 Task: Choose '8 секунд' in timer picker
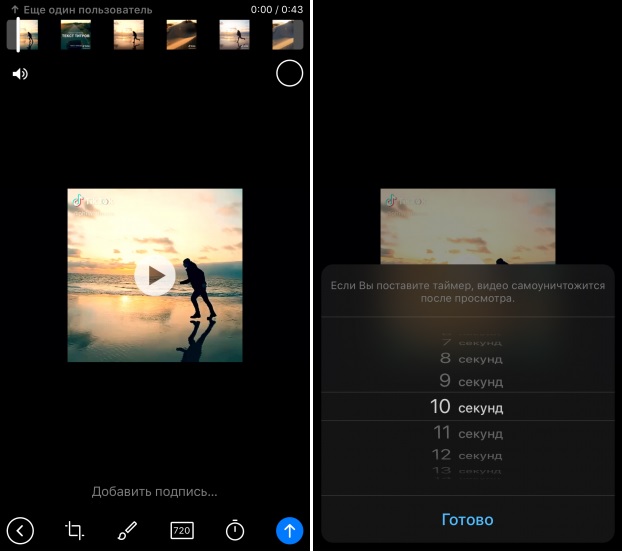tap(467, 358)
